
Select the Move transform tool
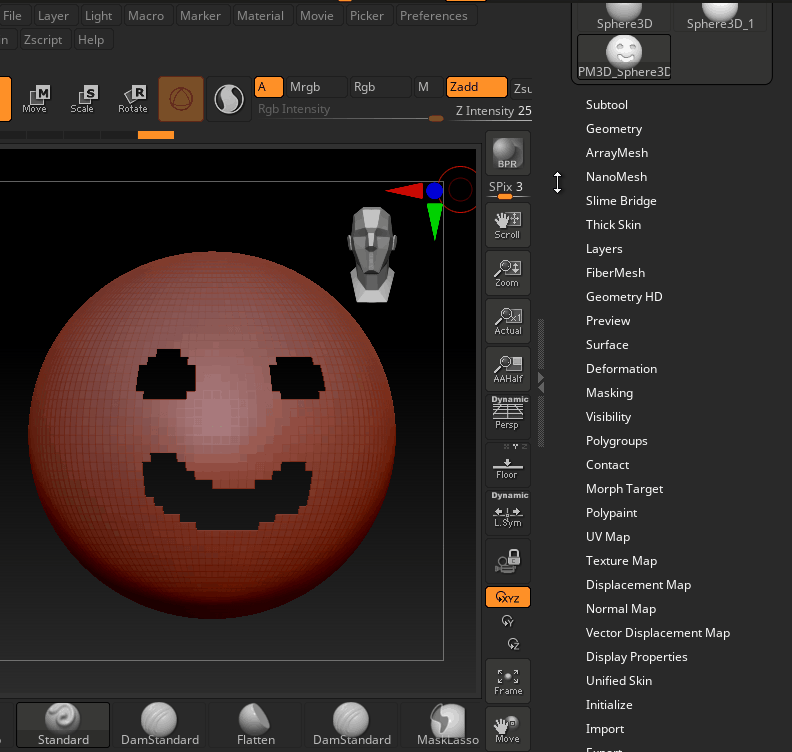coord(35,99)
